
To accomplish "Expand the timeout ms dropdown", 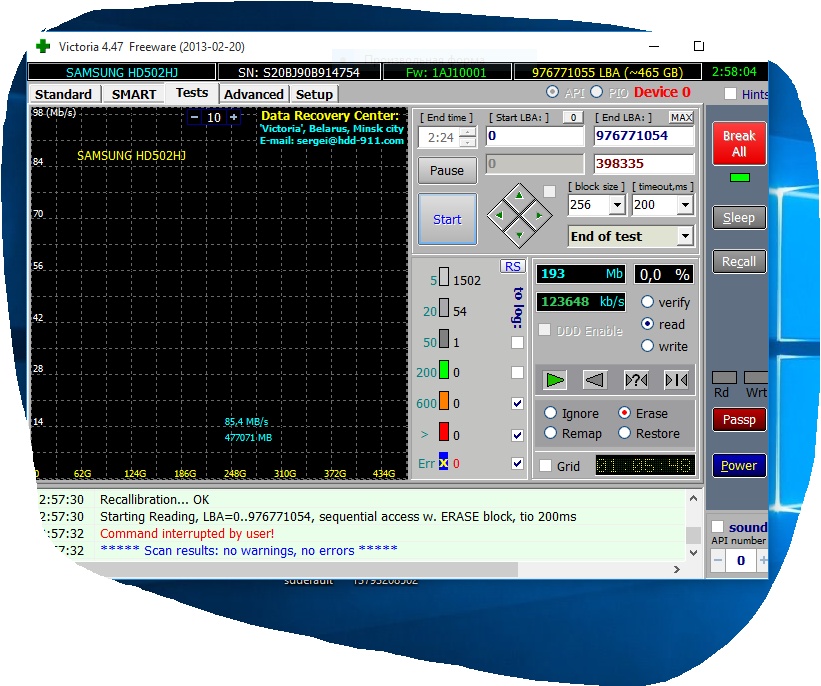I will point(683,205).
